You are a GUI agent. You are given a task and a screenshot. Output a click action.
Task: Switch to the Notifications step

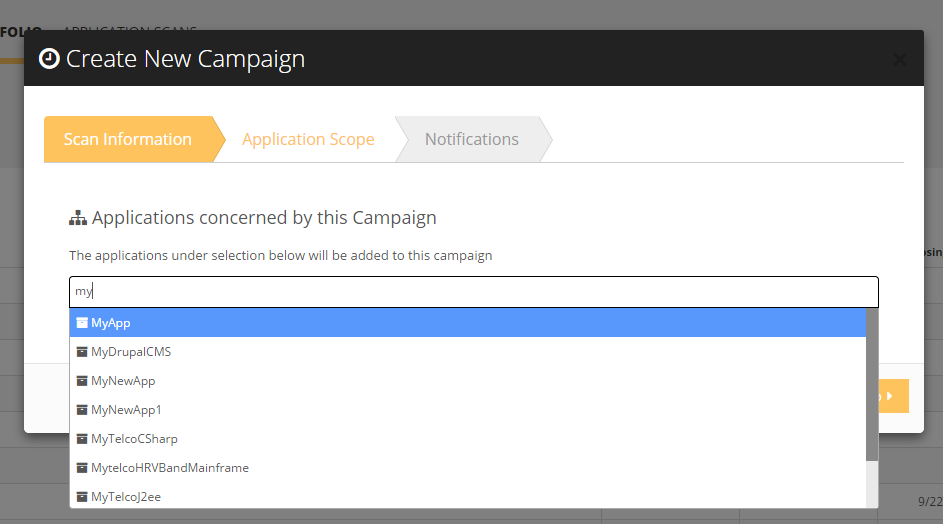[472, 139]
